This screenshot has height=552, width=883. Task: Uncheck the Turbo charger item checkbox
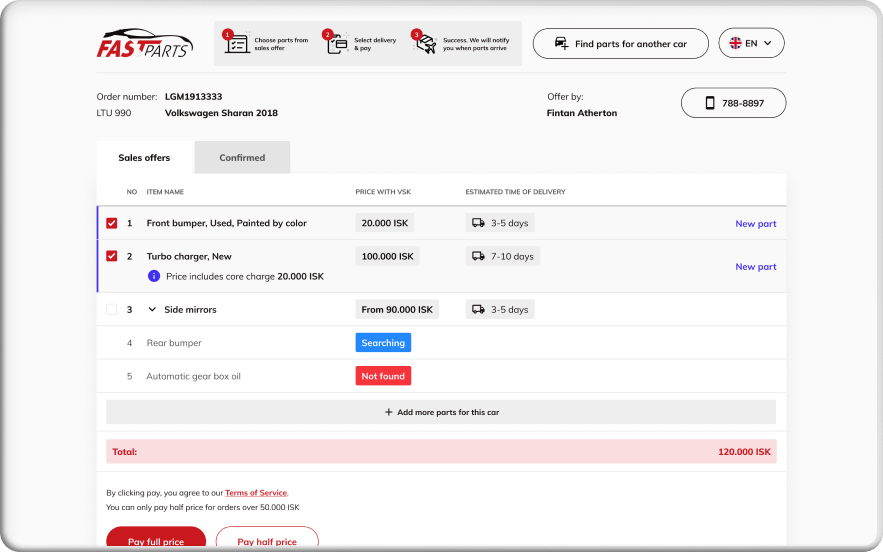pos(112,257)
